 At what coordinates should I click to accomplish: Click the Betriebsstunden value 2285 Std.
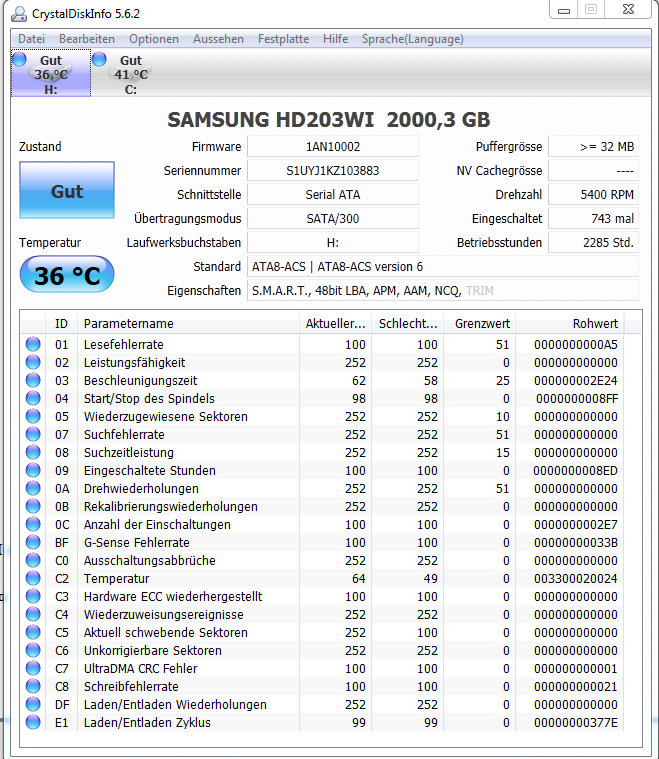593,243
